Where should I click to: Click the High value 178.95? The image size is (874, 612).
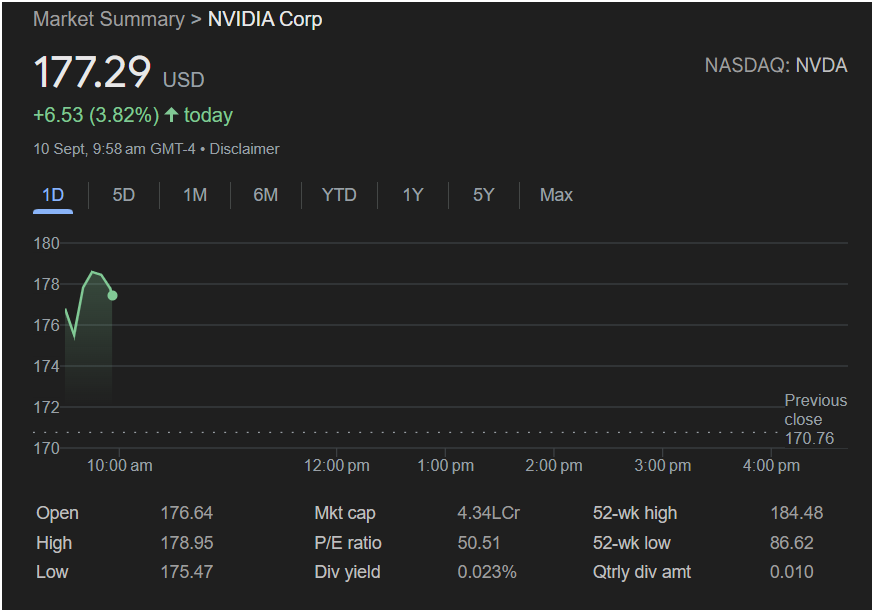(x=187, y=543)
